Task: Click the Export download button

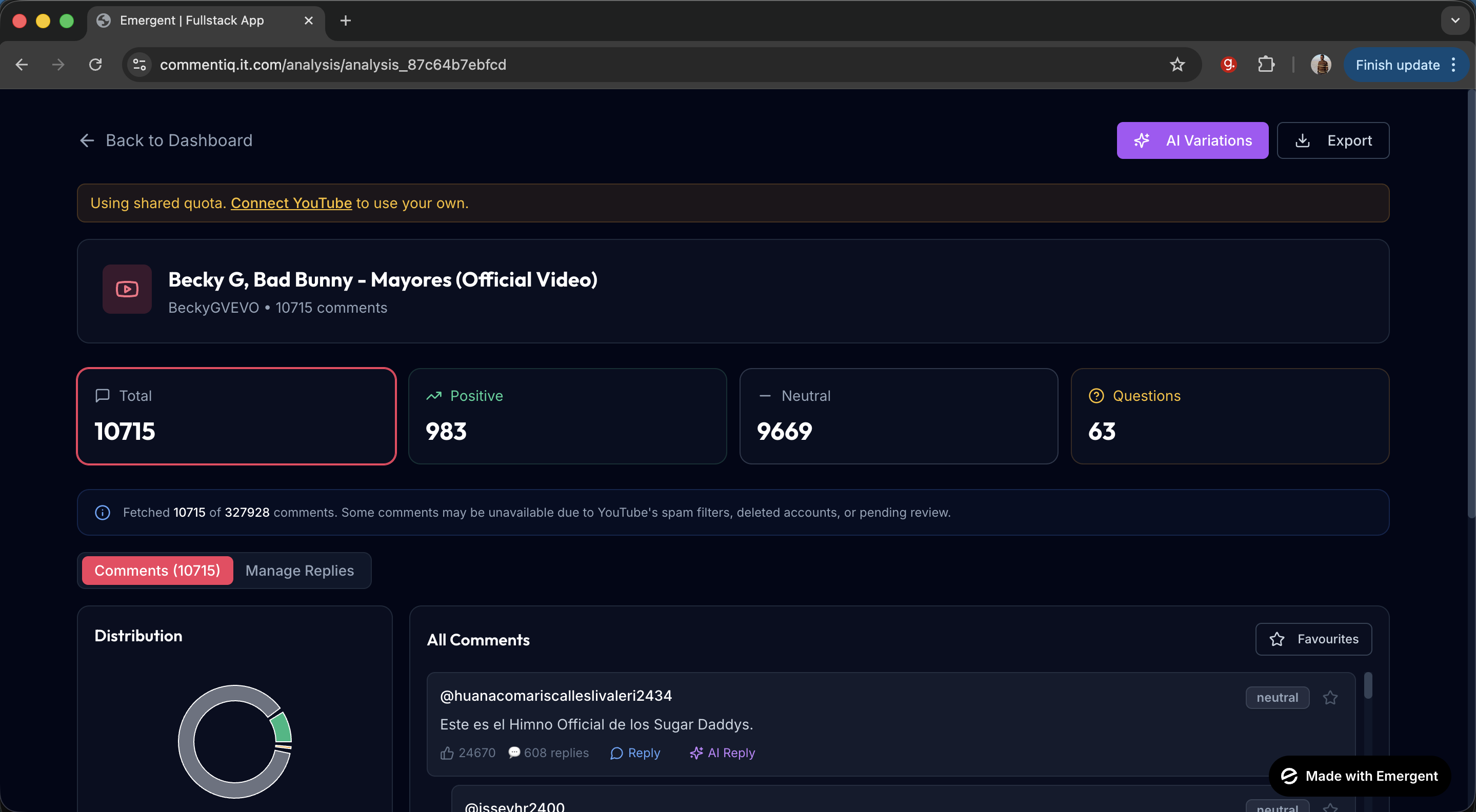Action: [x=1332, y=140]
